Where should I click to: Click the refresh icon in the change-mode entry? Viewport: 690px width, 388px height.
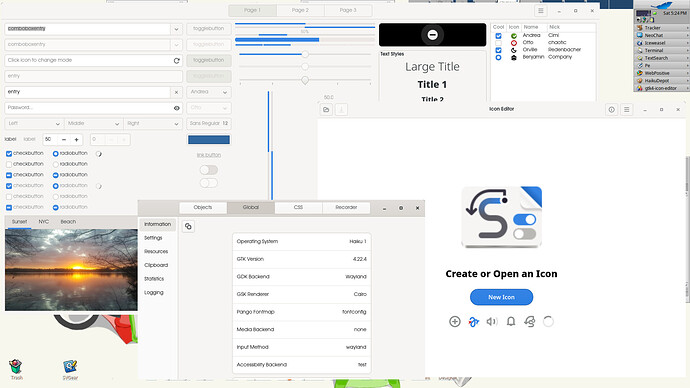coord(176,61)
